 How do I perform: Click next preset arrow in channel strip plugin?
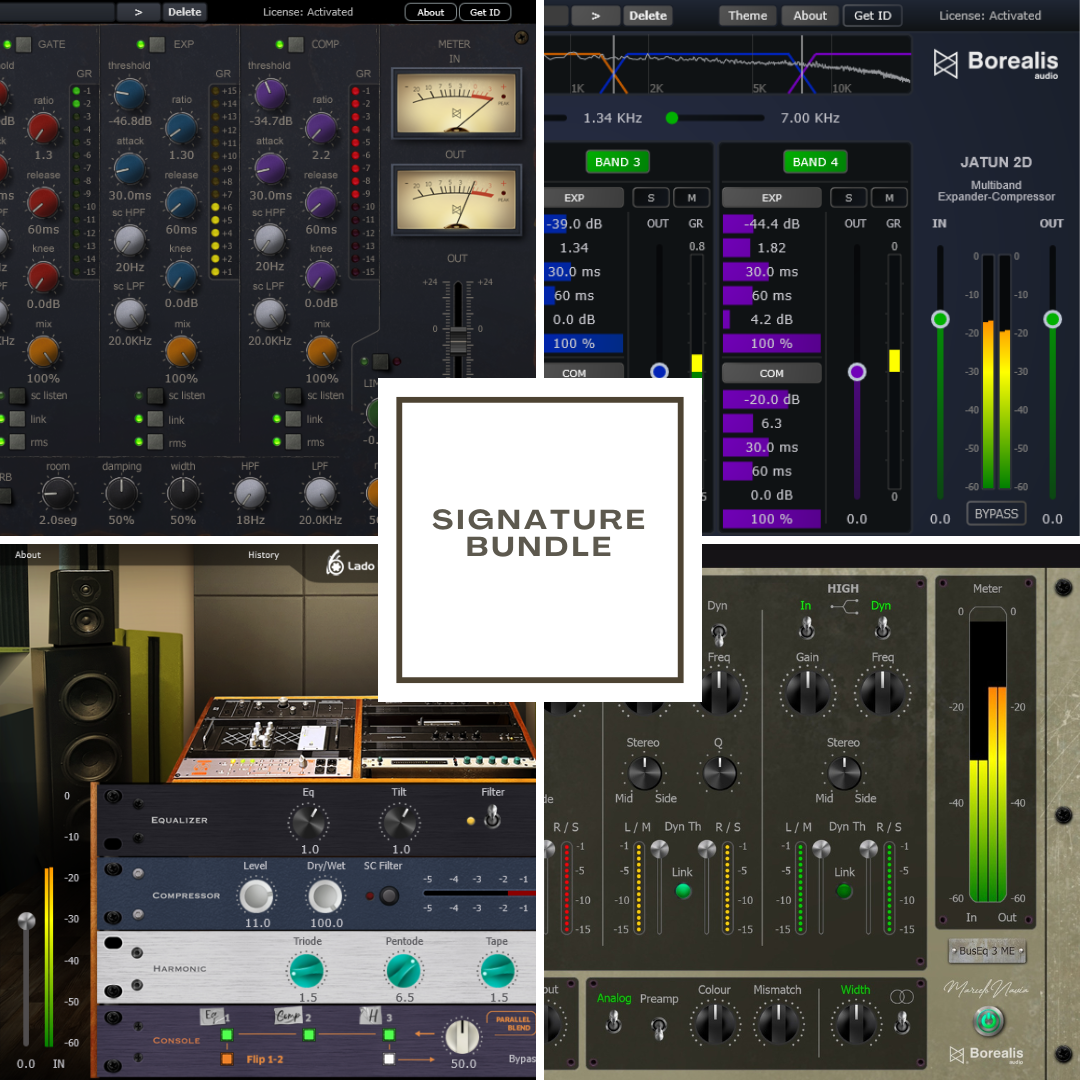pos(138,12)
